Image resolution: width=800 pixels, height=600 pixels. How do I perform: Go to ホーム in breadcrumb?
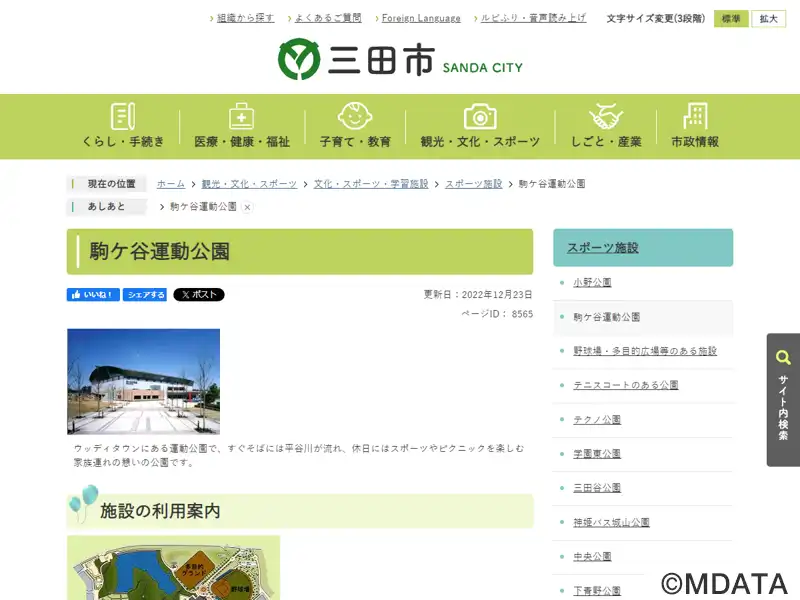[x=170, y=184]
